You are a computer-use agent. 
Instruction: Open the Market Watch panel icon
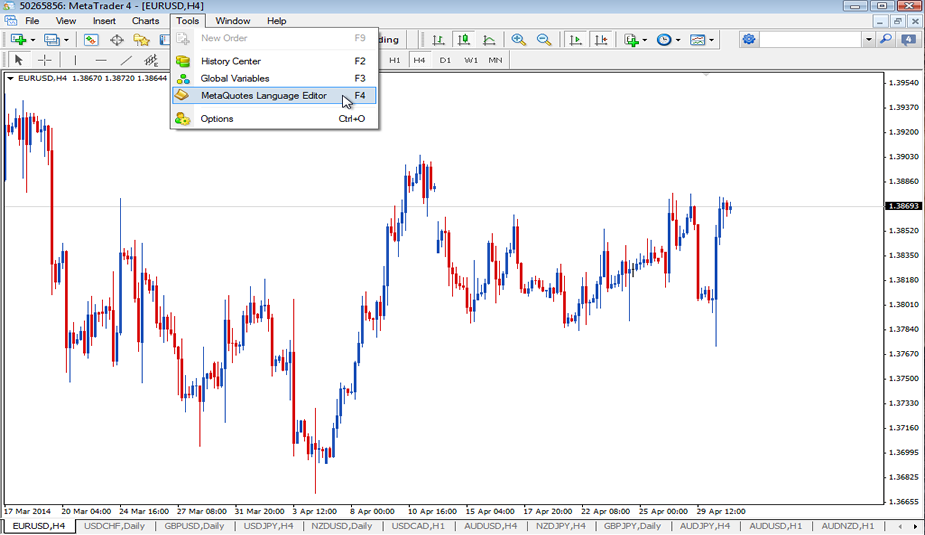pos(91,40)
